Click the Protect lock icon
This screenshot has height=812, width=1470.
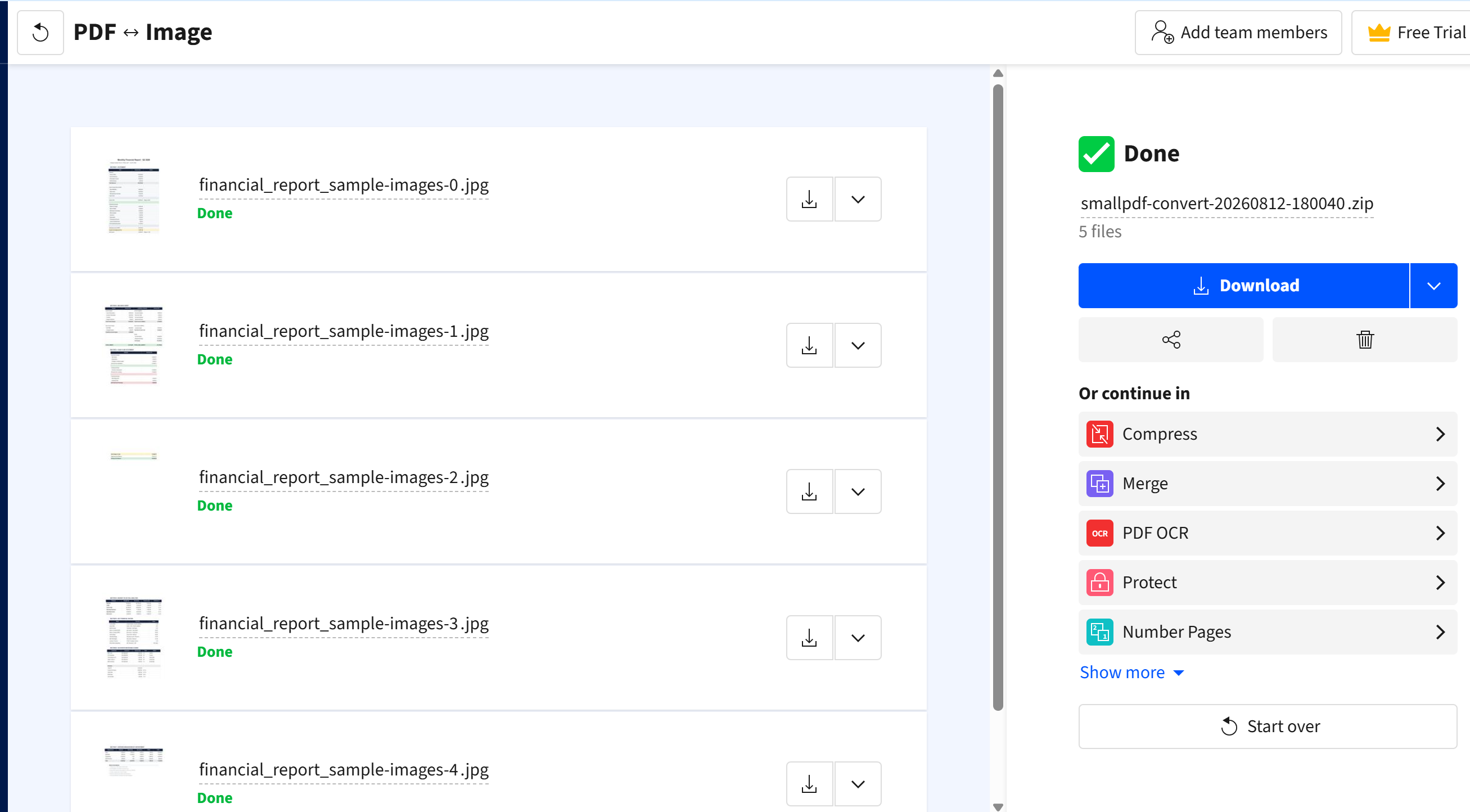(1099, 582)
